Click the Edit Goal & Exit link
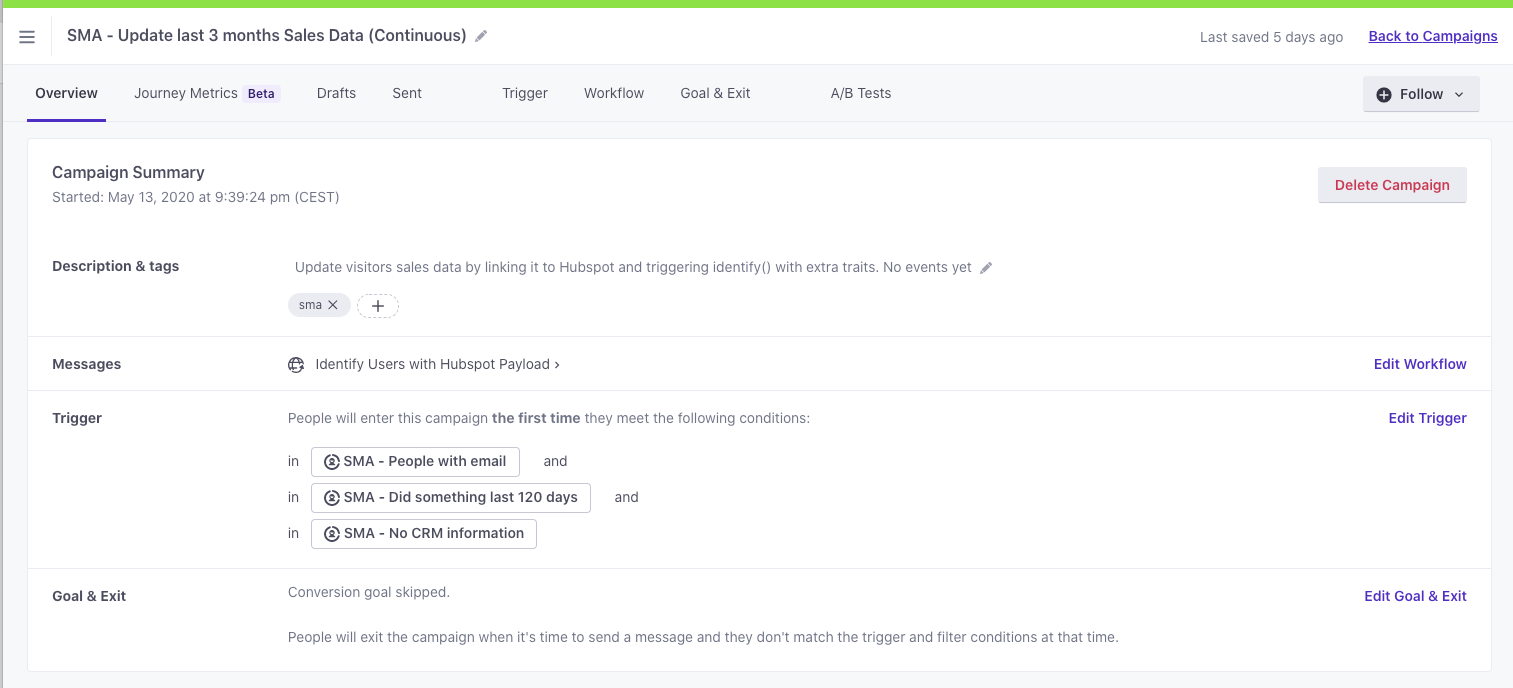 coord(1415,596)
